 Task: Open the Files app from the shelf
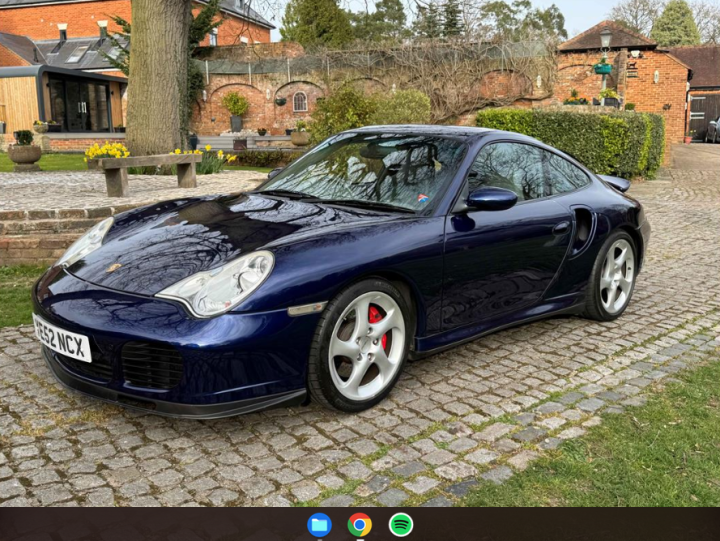pyautogui.click(x=319, y=524)
